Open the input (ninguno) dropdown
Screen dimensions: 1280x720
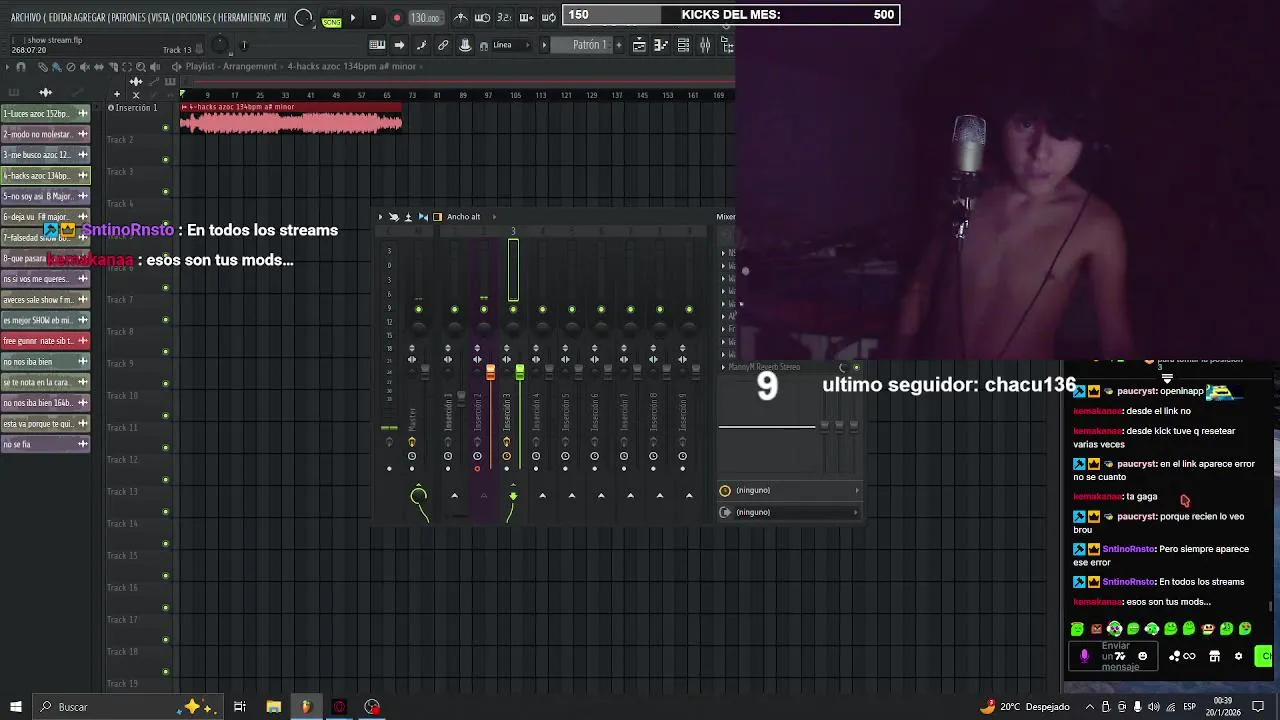790,490
